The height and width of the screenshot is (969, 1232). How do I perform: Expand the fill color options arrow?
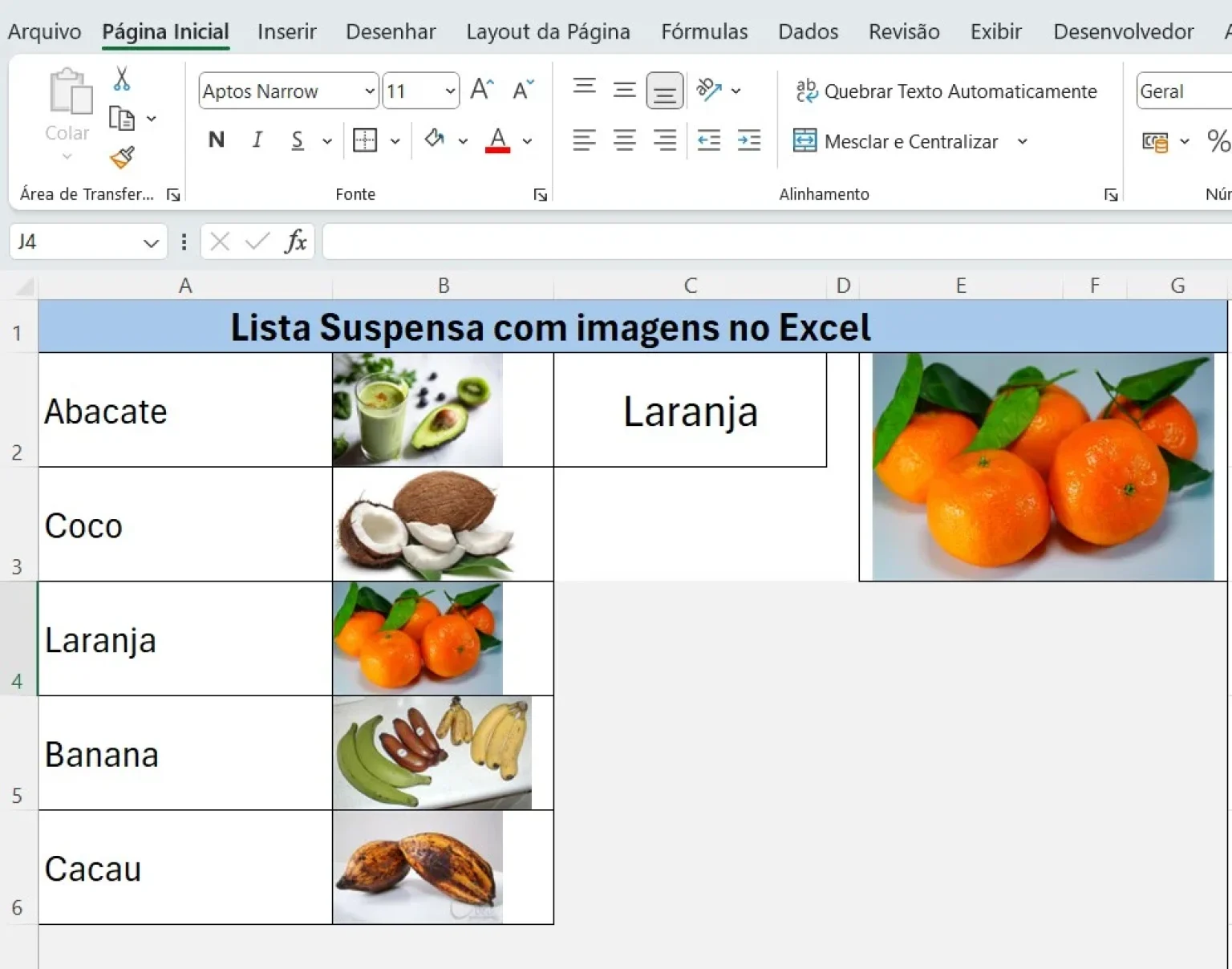pyautogui.click(x=463, y=141)
